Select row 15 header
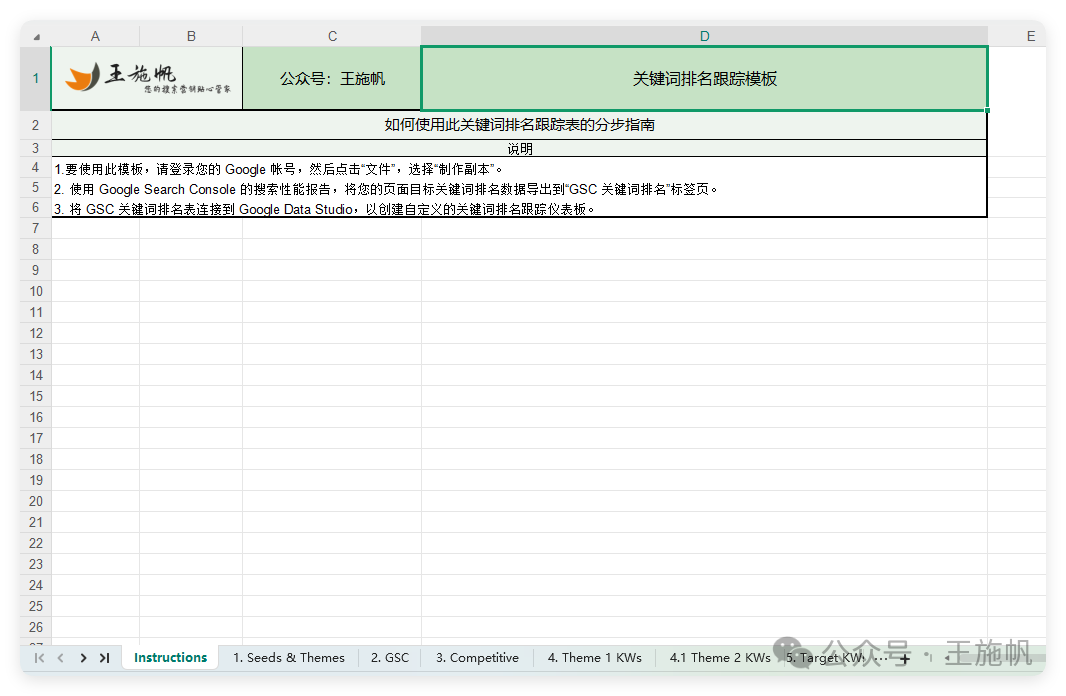The image size is (1066, 696). tap(35, 396)
